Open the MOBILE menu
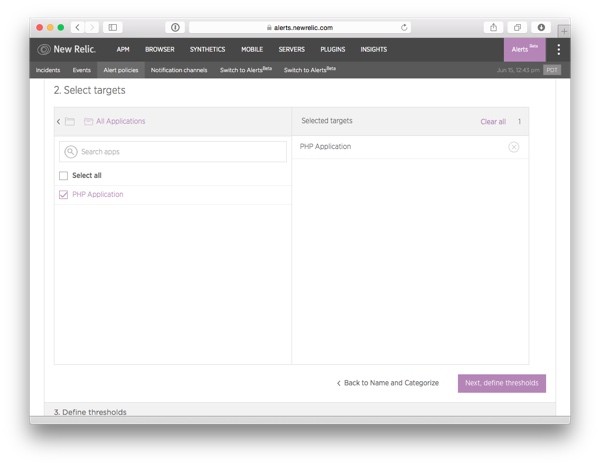Screen dimensions: 600x467 tap(252, 49)
